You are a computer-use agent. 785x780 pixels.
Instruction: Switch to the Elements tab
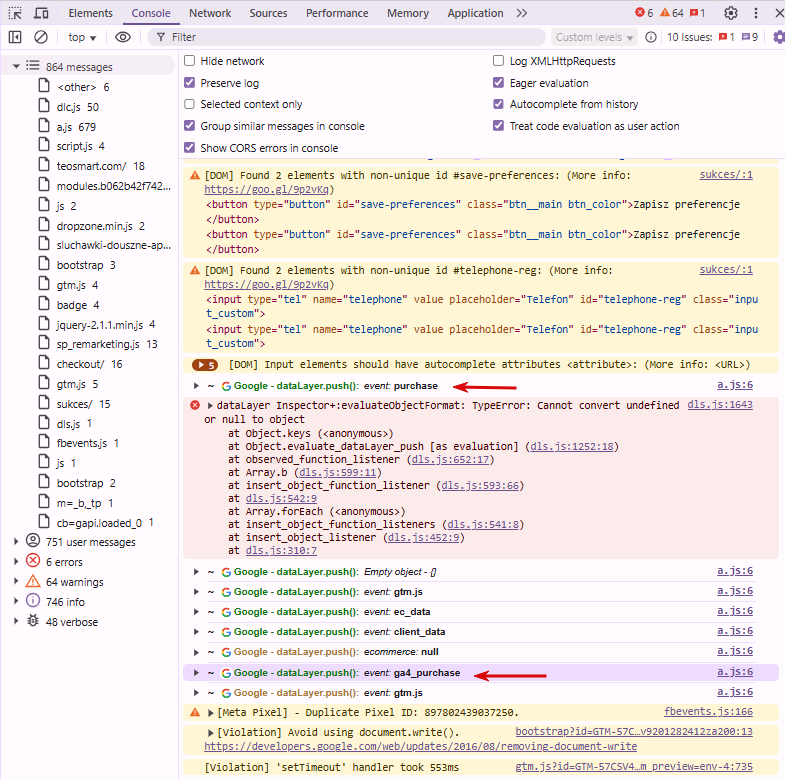pyautogui.click(x=91, y=13)
